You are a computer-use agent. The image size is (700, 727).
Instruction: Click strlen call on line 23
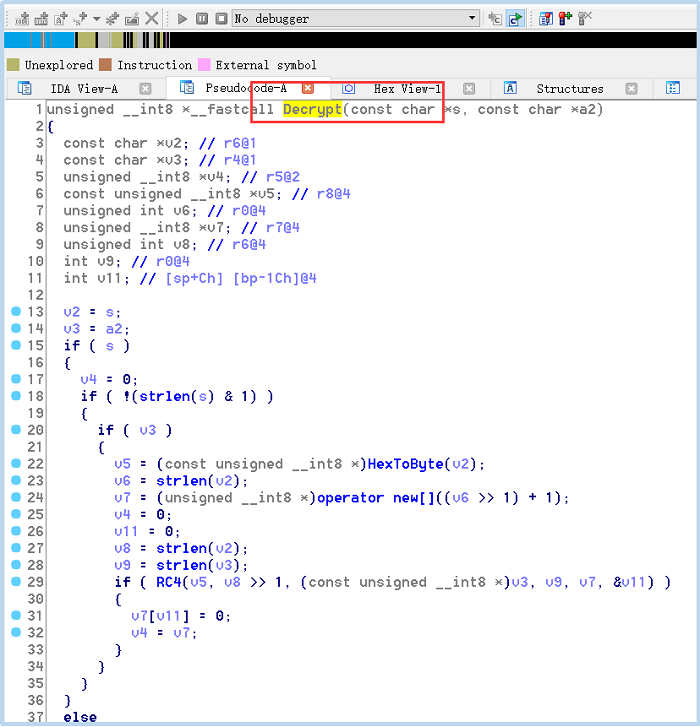coord(181,481)
